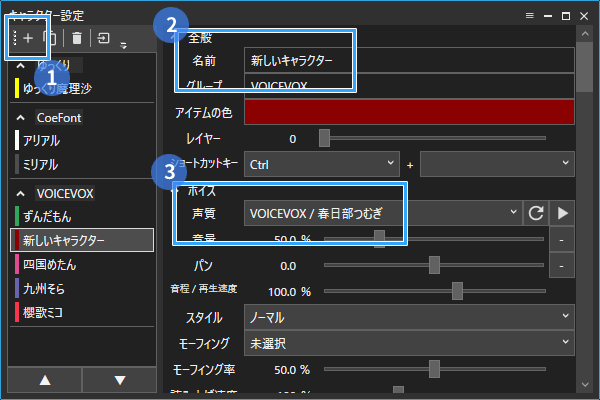Import character settings icon

[x=103, y=38]
